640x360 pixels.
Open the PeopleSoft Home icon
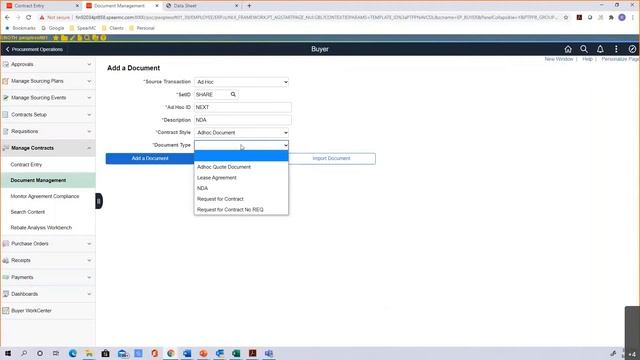click(568, 49)
